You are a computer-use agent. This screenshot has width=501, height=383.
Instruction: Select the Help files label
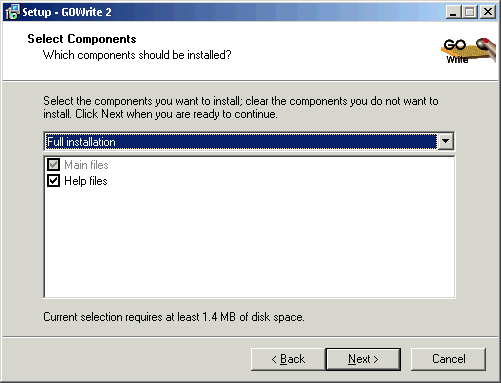click(86, 181)
